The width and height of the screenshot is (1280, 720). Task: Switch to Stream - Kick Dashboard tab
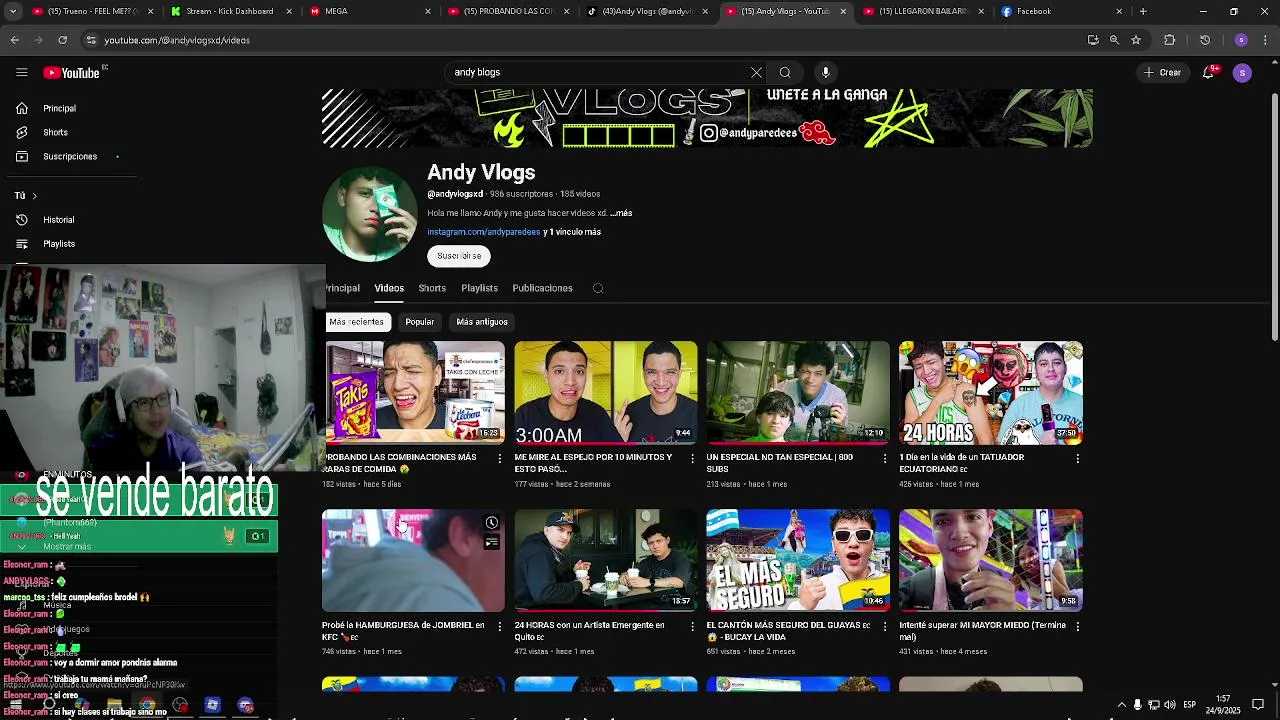[x=231, y=11]
